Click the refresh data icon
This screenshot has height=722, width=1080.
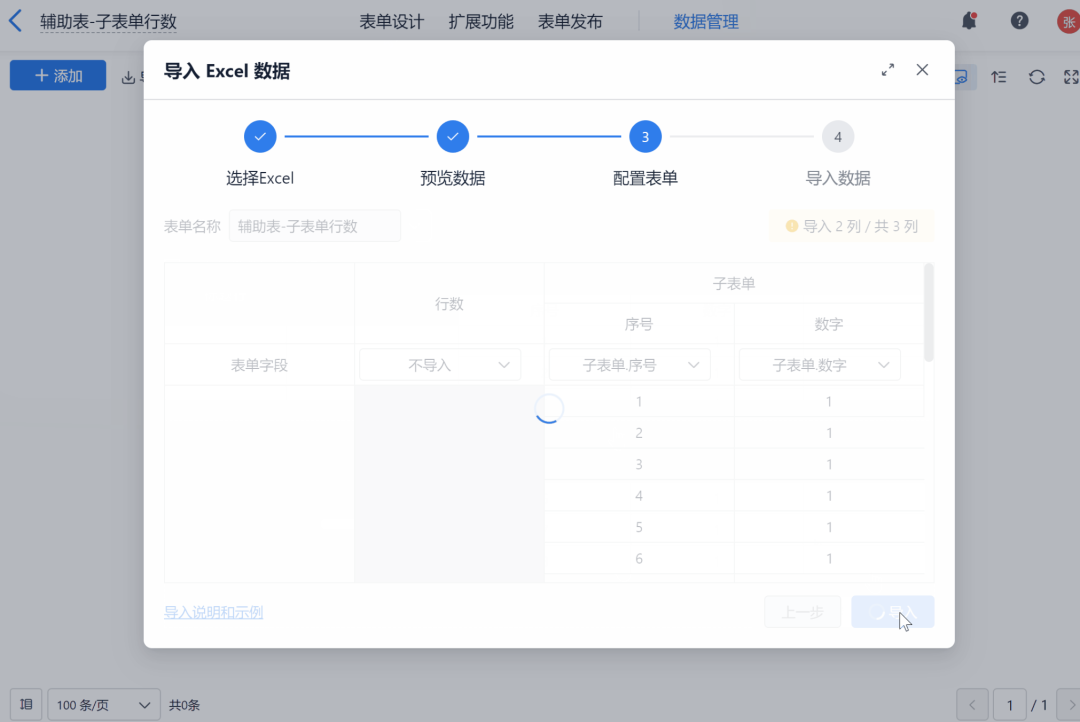point(1036,77)
